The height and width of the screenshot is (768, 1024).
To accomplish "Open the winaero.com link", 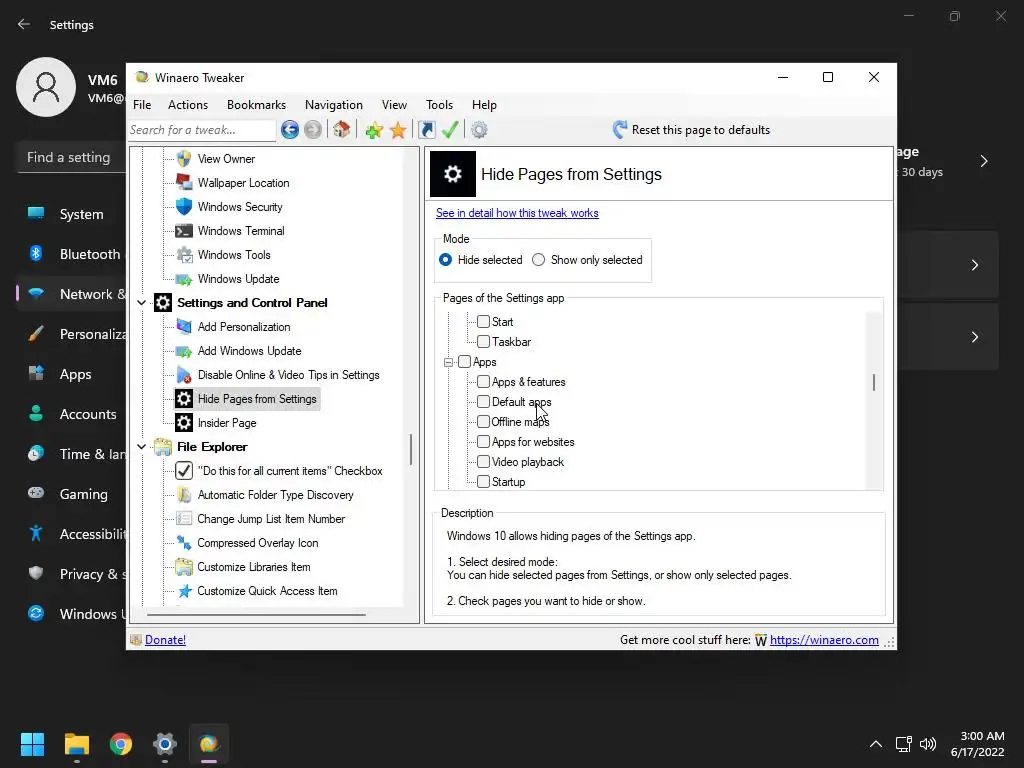I will point(824,639).
